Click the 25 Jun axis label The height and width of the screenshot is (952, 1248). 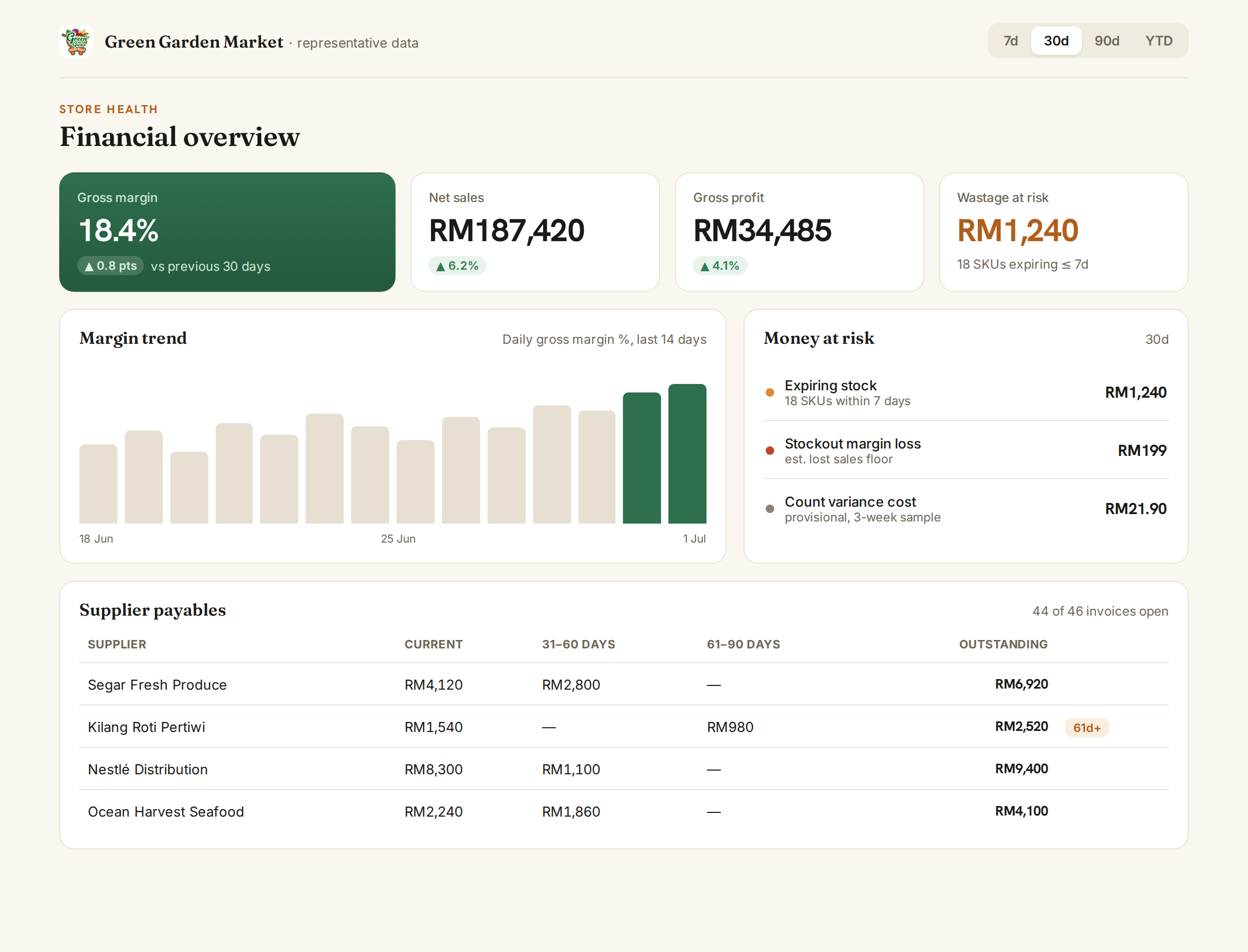[x=398, y=539]
